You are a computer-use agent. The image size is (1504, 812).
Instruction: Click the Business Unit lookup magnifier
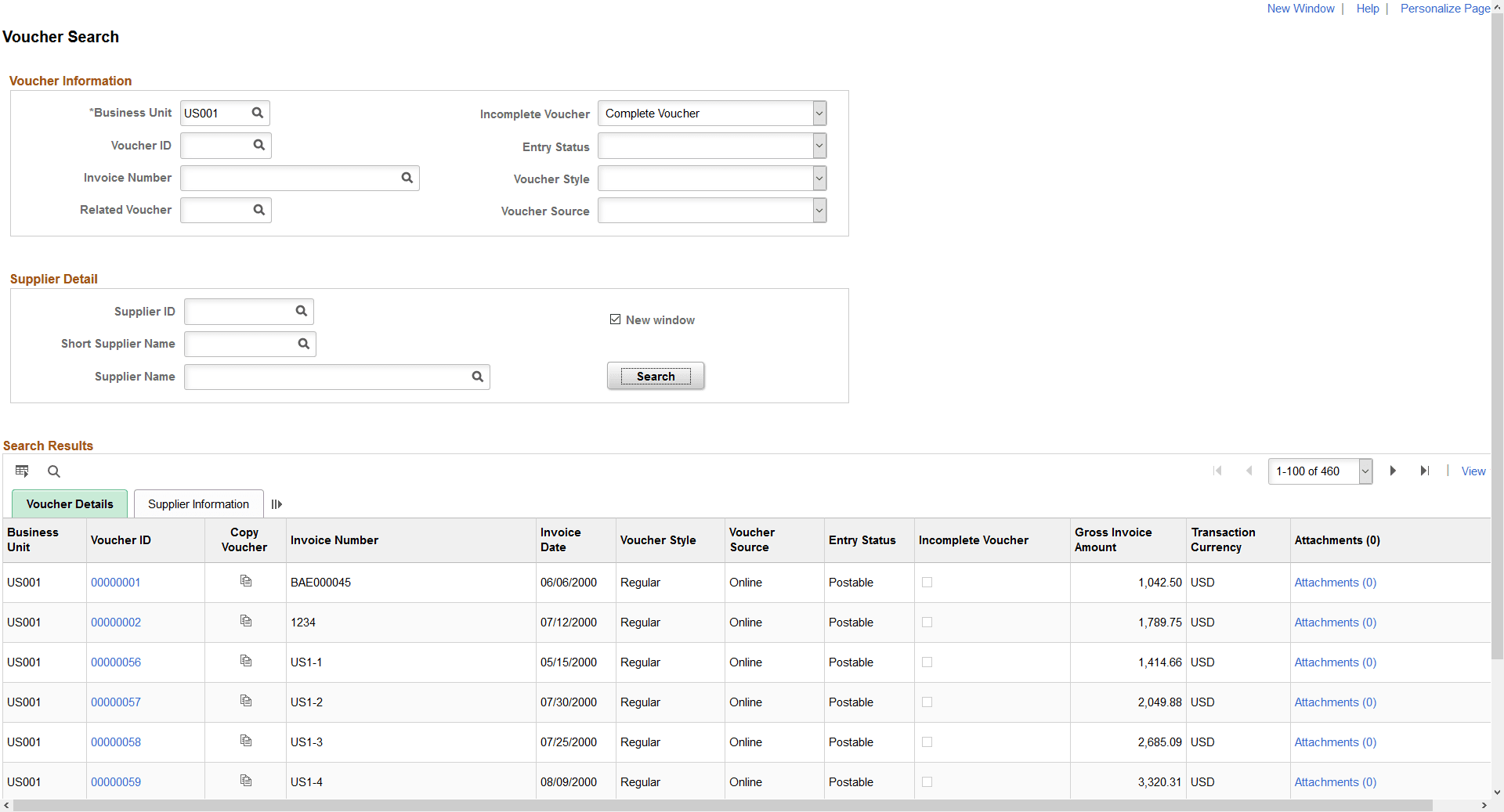[x=257, y=113]
